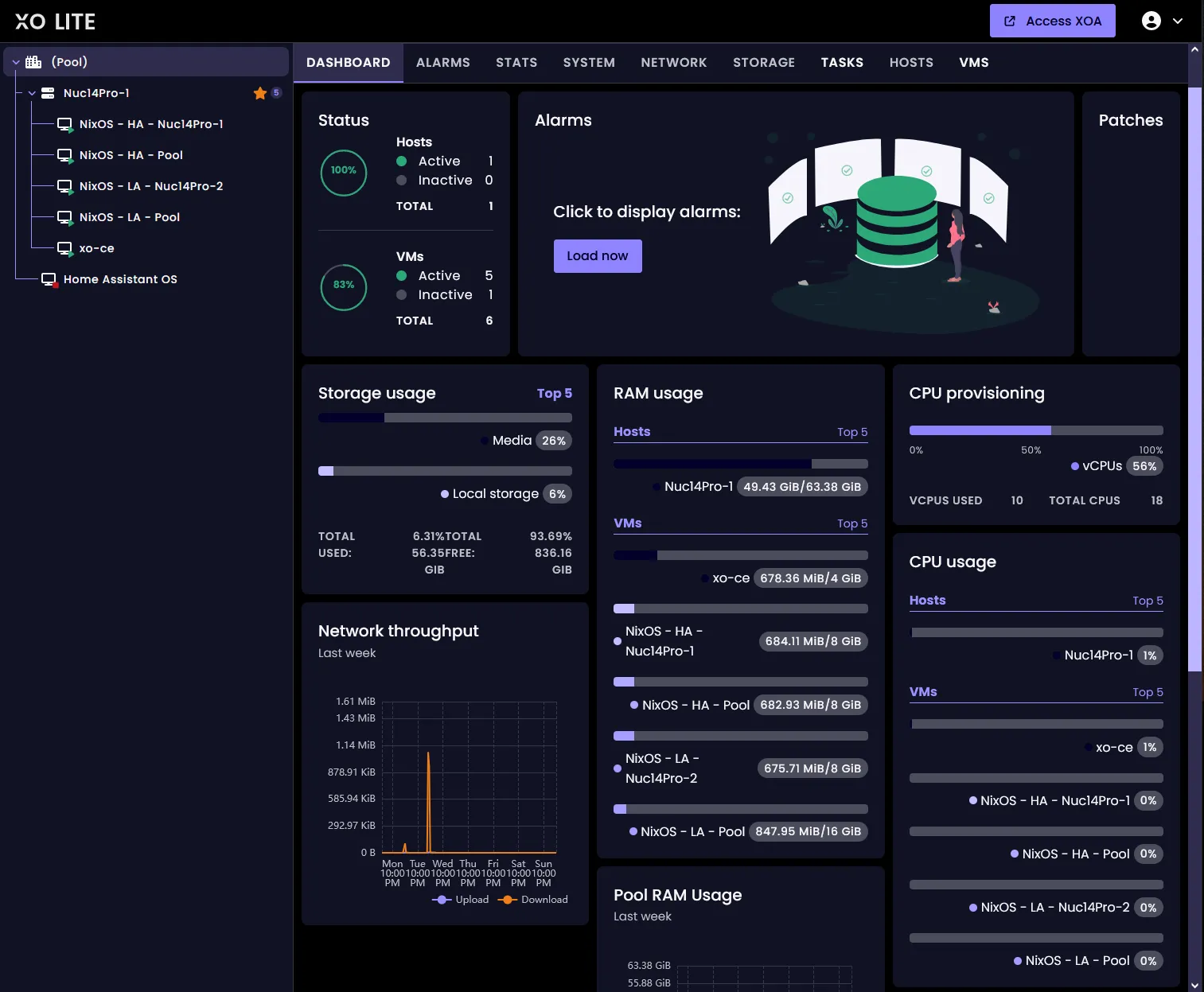Click the Nuc14Pro-1 host server icon

tap(48, 93)
